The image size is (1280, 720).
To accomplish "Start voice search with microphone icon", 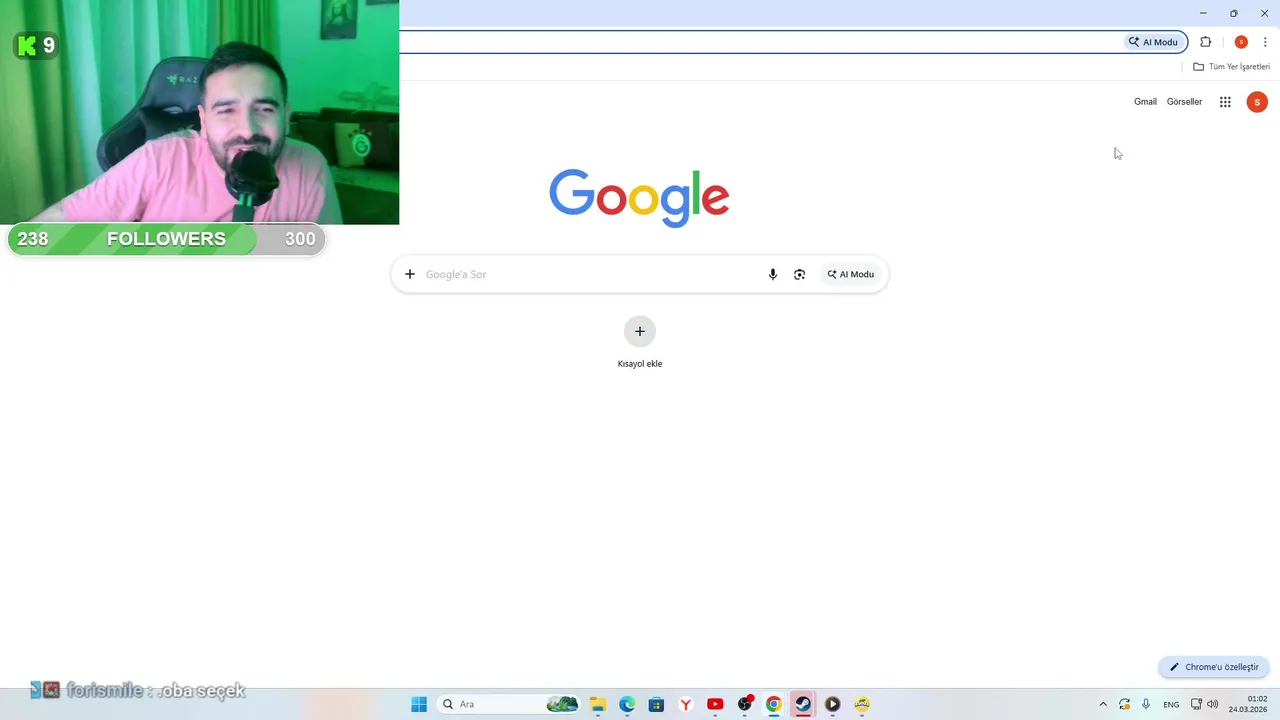I will (772, 274).
